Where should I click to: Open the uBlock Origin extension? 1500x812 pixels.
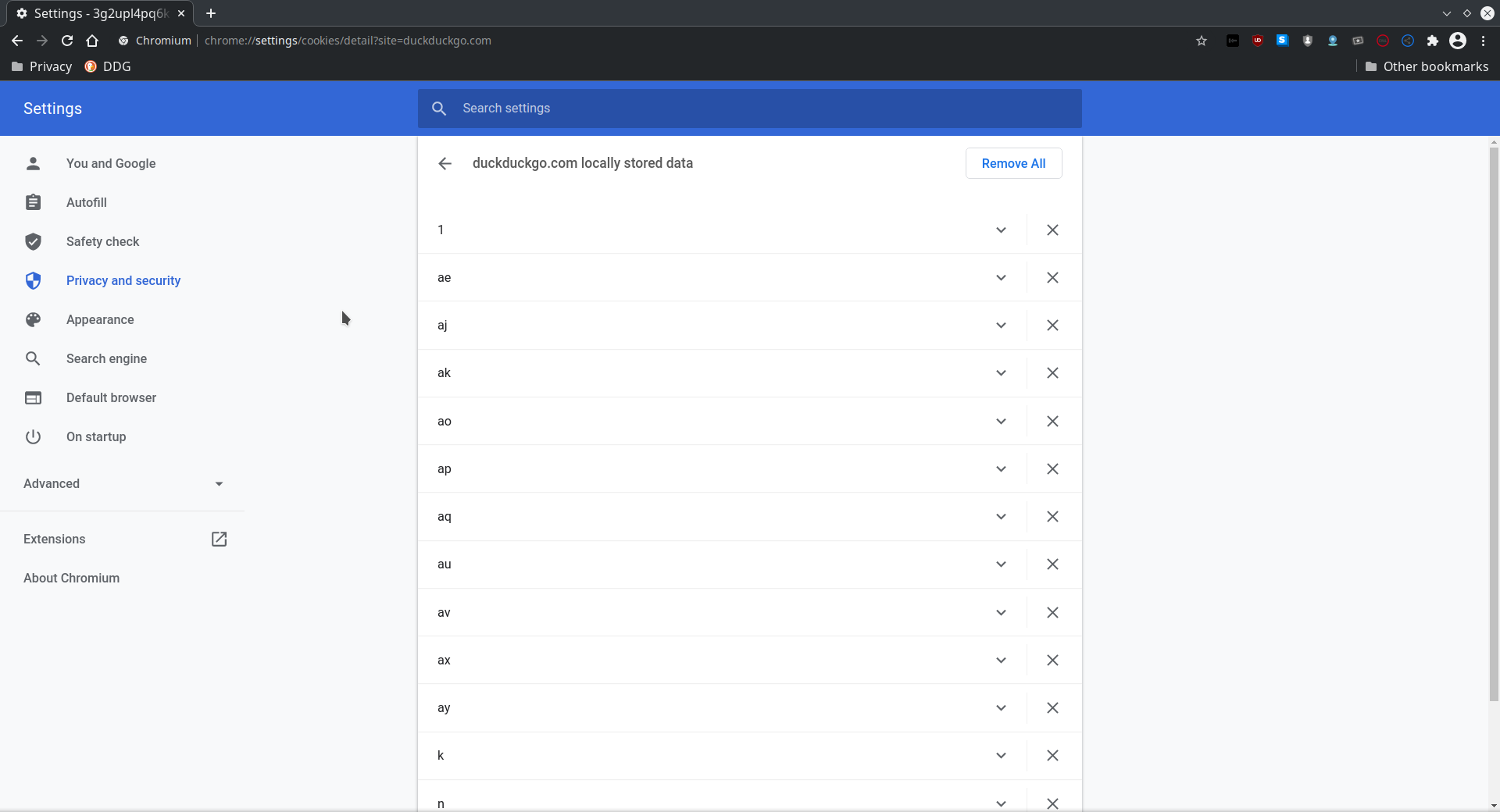1258,41
